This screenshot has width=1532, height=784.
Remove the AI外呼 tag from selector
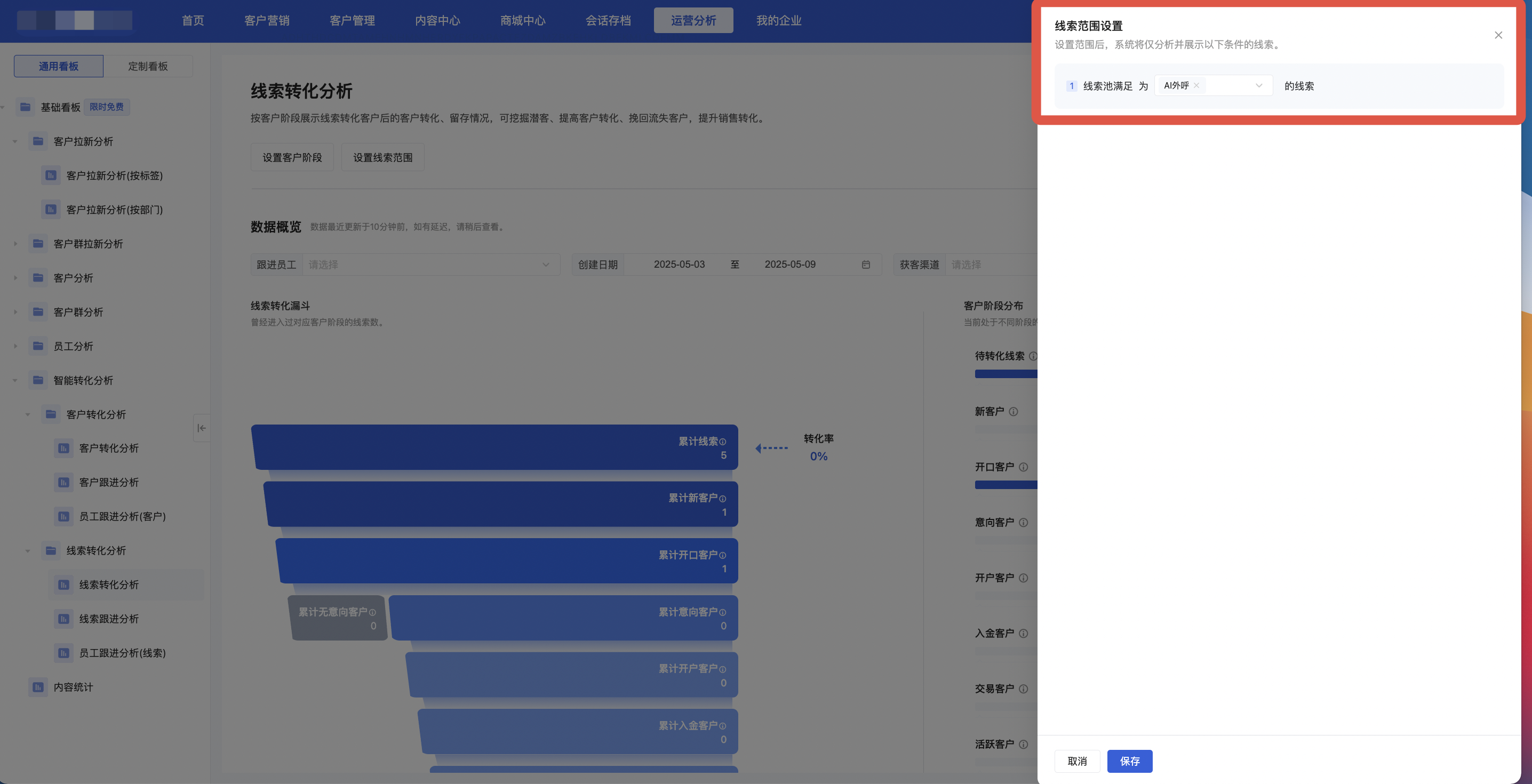[1196, 86]
